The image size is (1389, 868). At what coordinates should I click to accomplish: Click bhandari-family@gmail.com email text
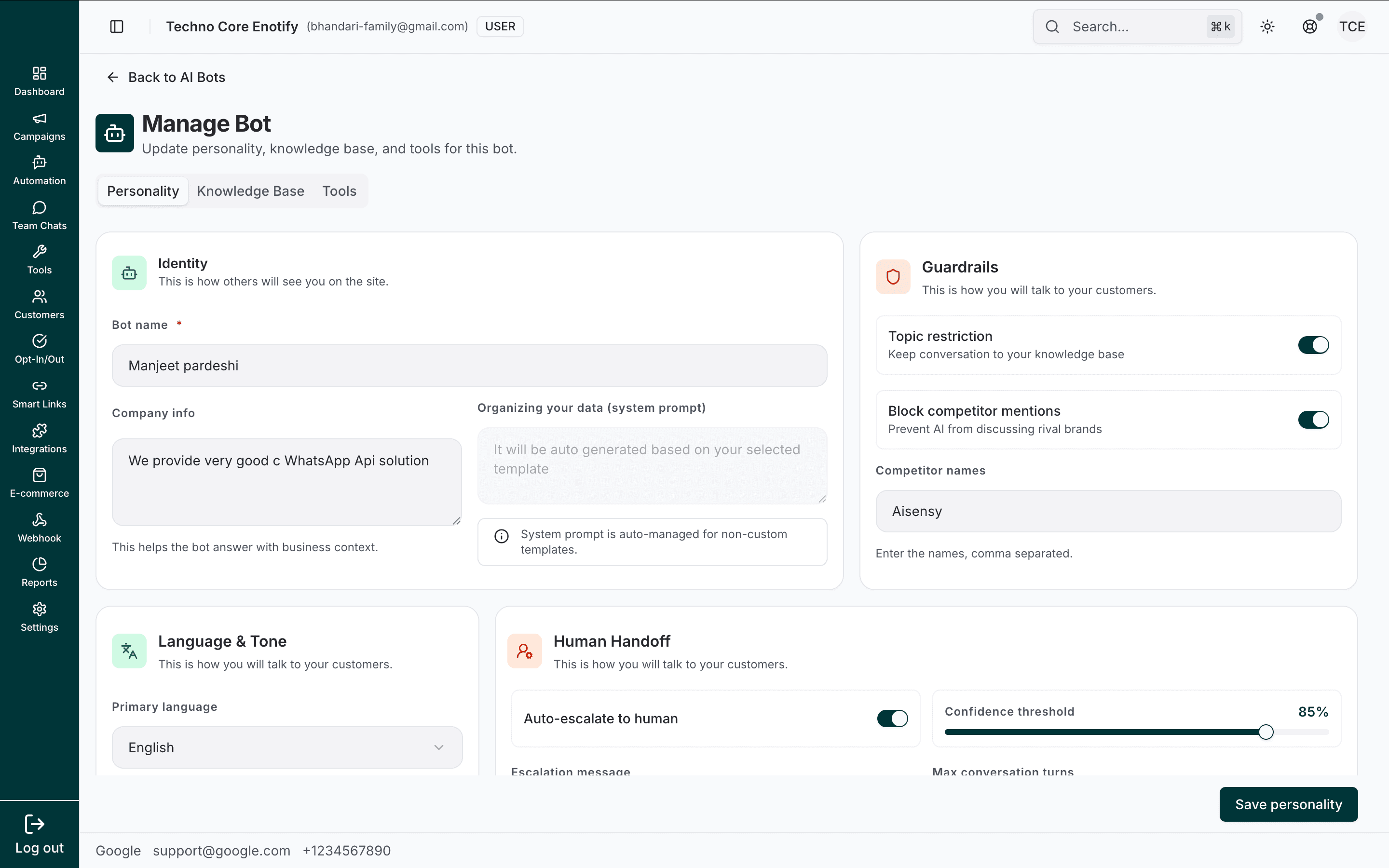pyautogui.click(x=387, y=27)
